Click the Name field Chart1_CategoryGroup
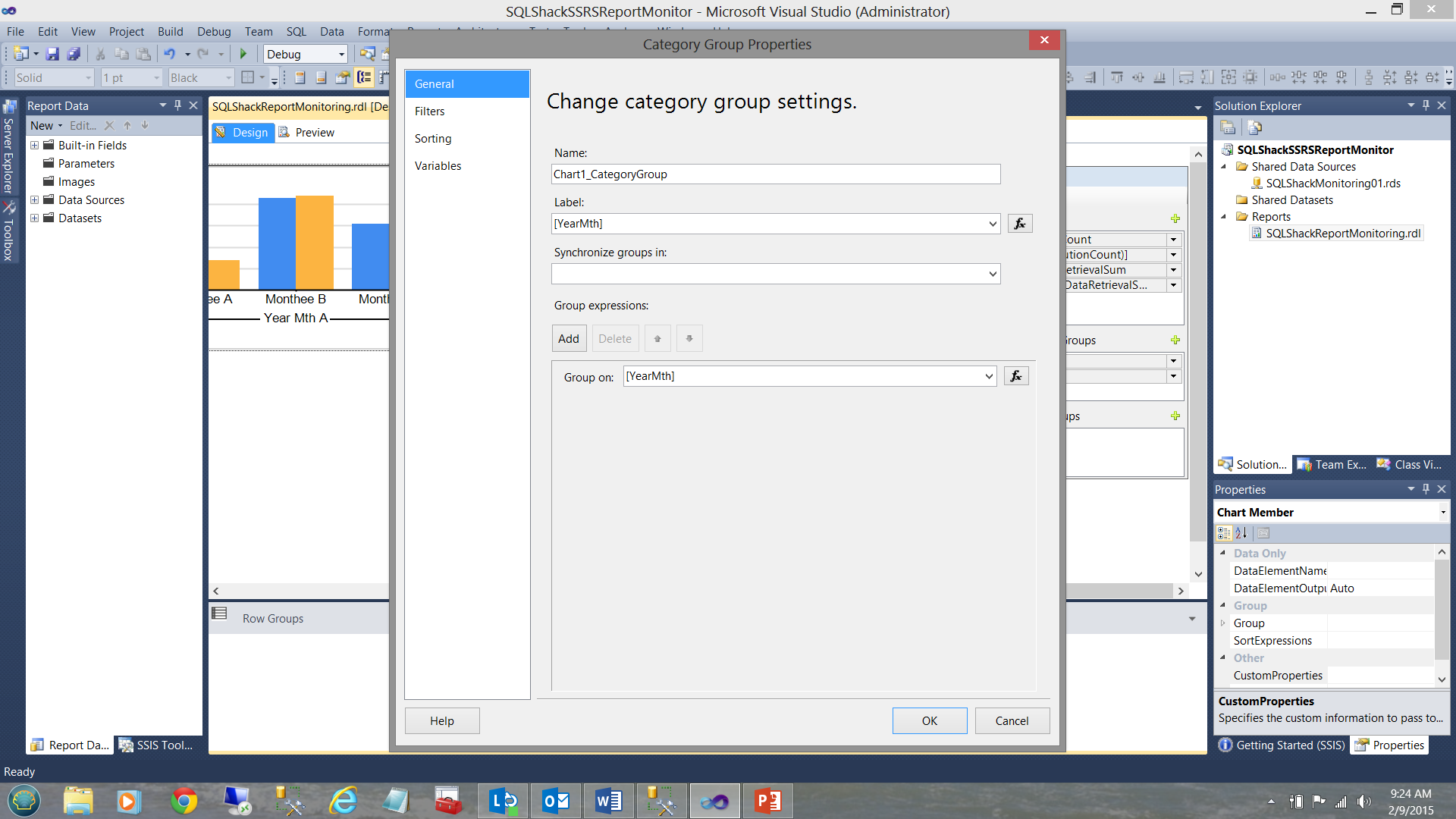The image size is (1456, 819). point(775,174)
